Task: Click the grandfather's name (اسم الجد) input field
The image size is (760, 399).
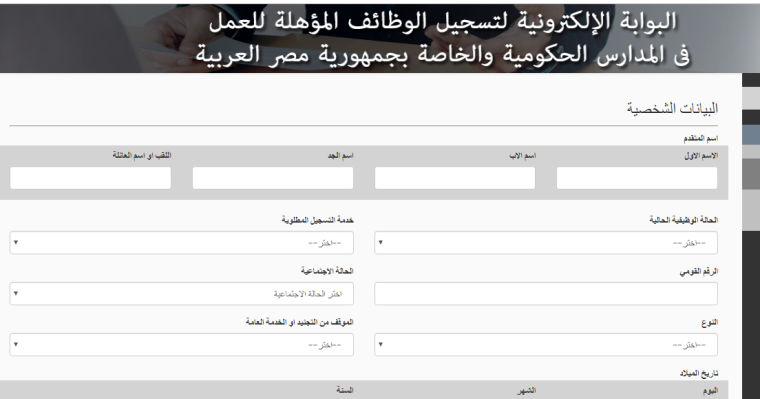Action: (273, 178)
